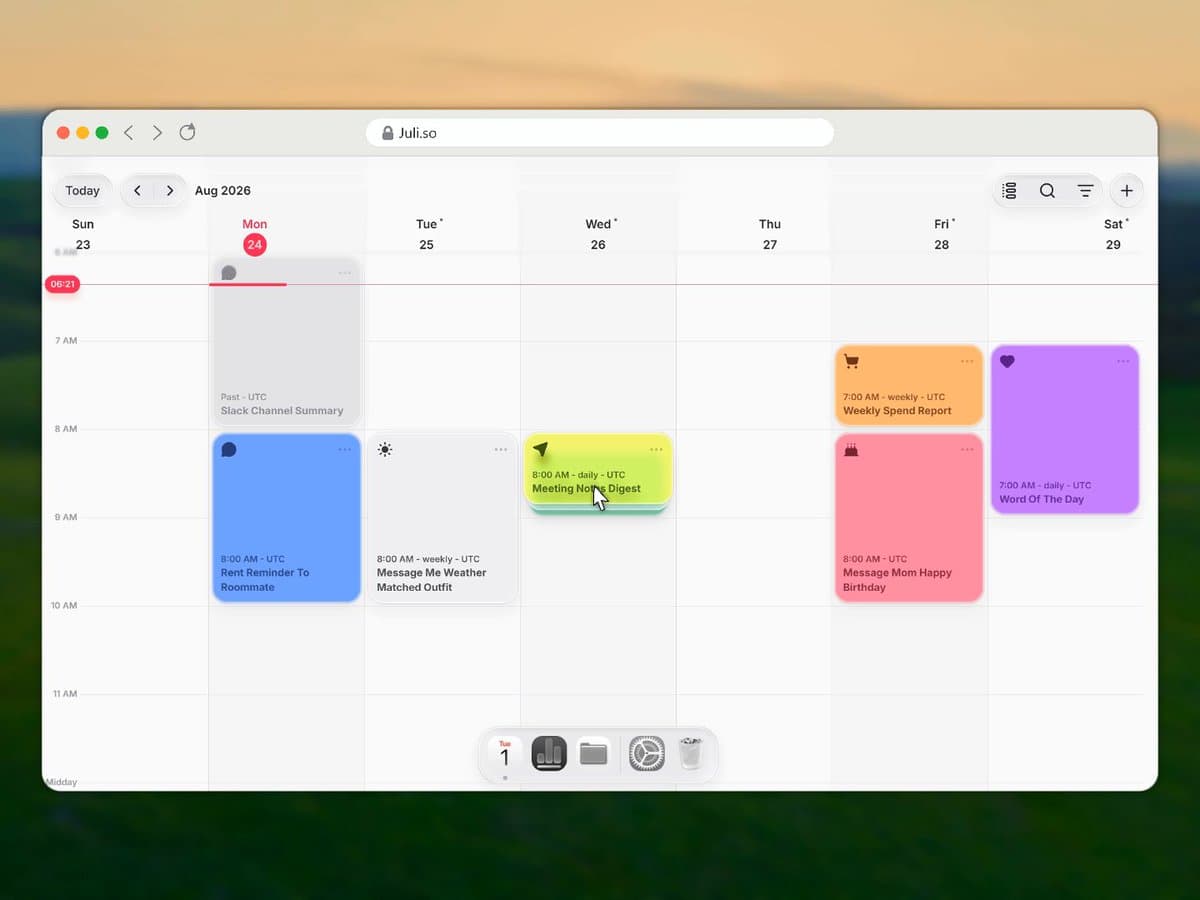Open options for Slack Channel Summary
The image size is (1200, 900).
click(345, 273)
